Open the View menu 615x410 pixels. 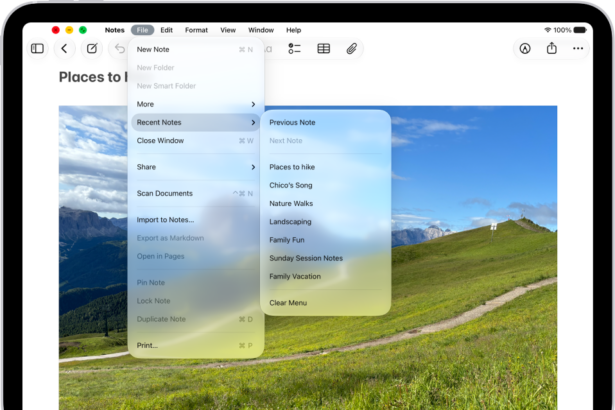pos(228,30)
